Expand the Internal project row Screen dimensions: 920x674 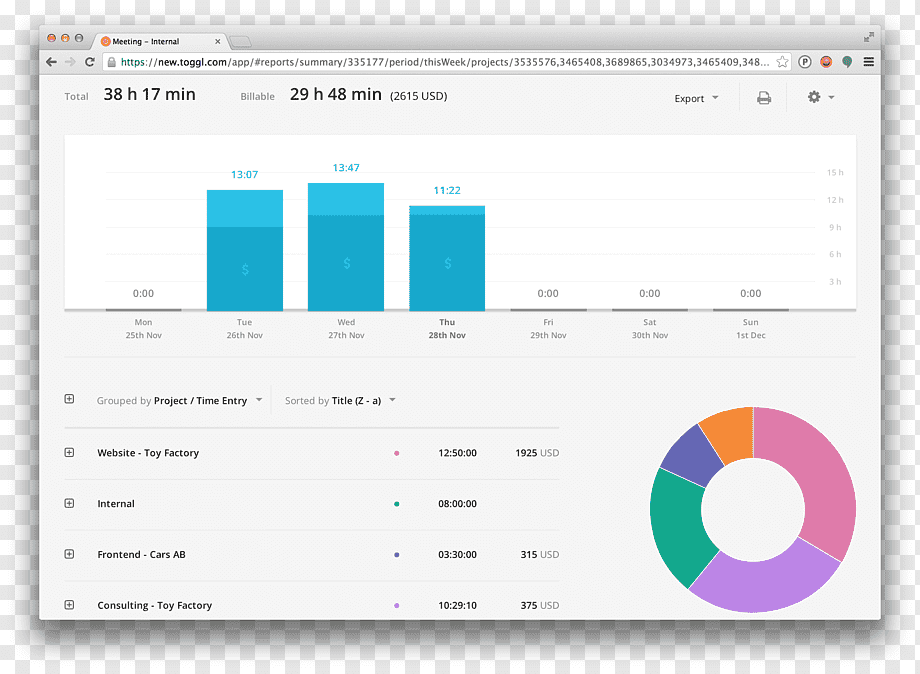pyautogui.click(x=69, y=503)
